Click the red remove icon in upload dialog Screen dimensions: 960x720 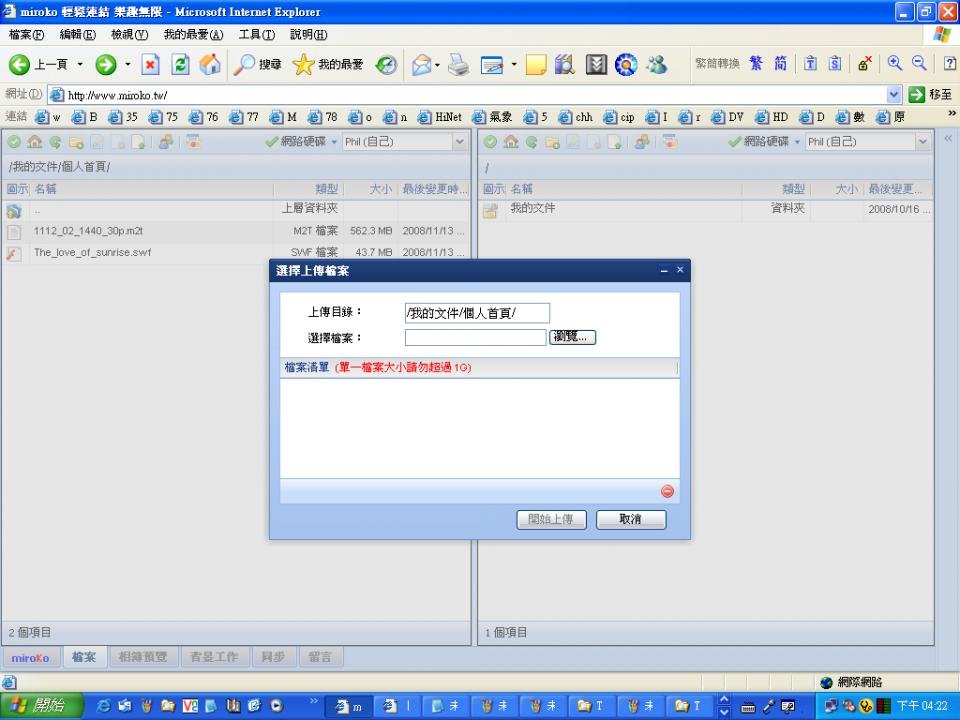pos(667,491)
